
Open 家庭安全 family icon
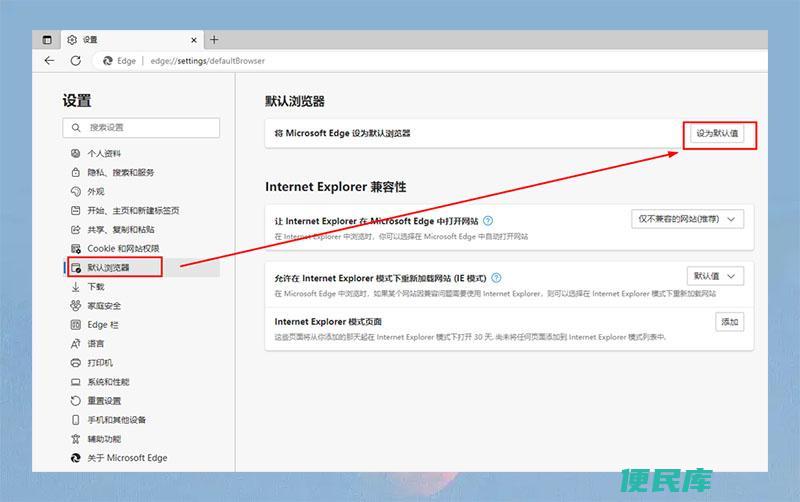(76, 306)
